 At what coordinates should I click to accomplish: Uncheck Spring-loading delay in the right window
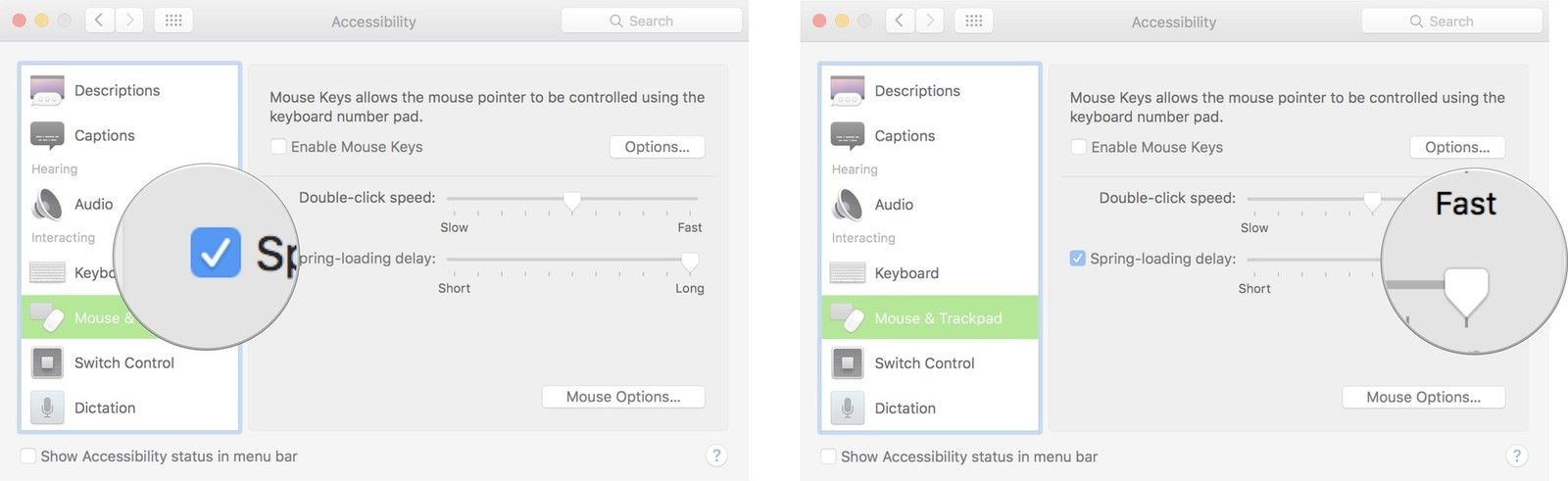coord(1078,259)
